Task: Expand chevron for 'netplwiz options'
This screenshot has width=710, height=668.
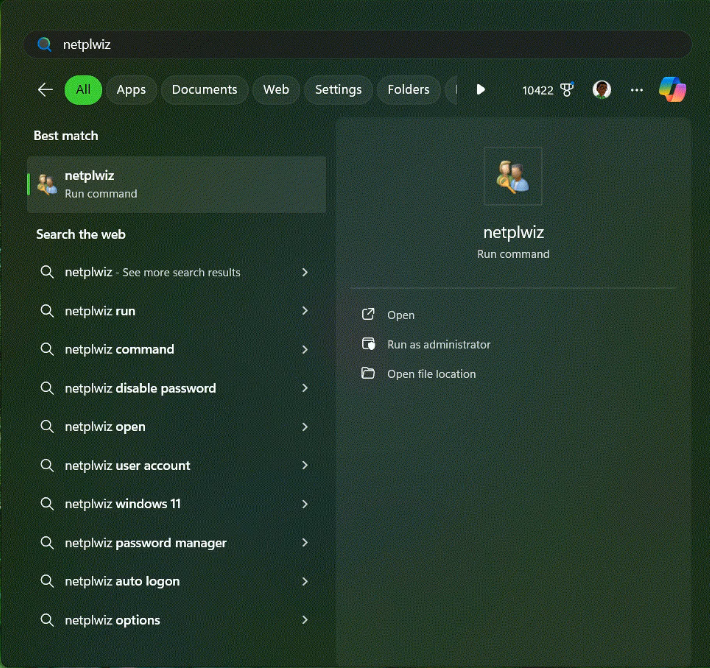Action: [305, 620]
